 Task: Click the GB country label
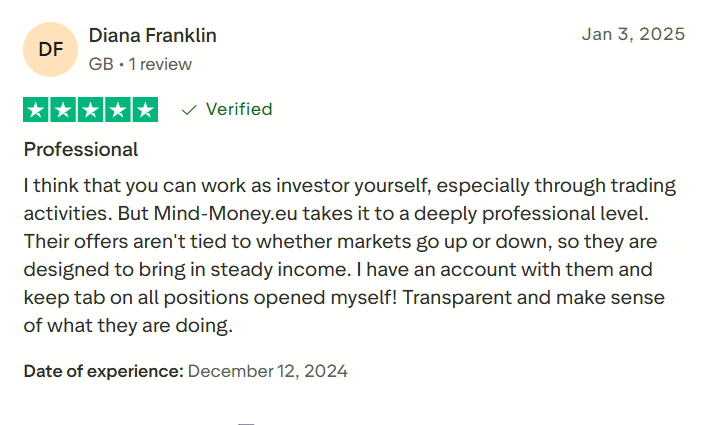point(100,64)
